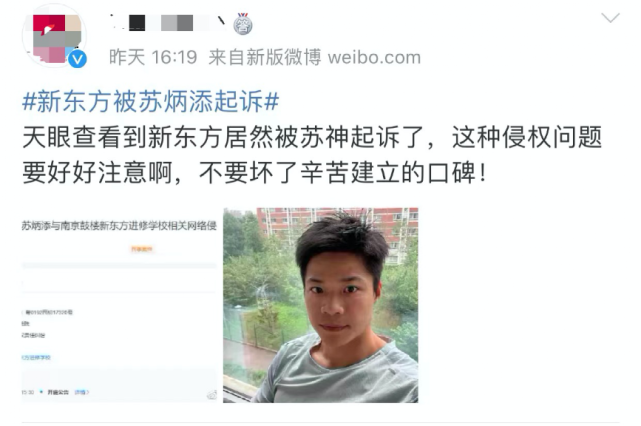641x426 pixels.
Task: Click Weibo watermark icon on document image
Action: 212,395
